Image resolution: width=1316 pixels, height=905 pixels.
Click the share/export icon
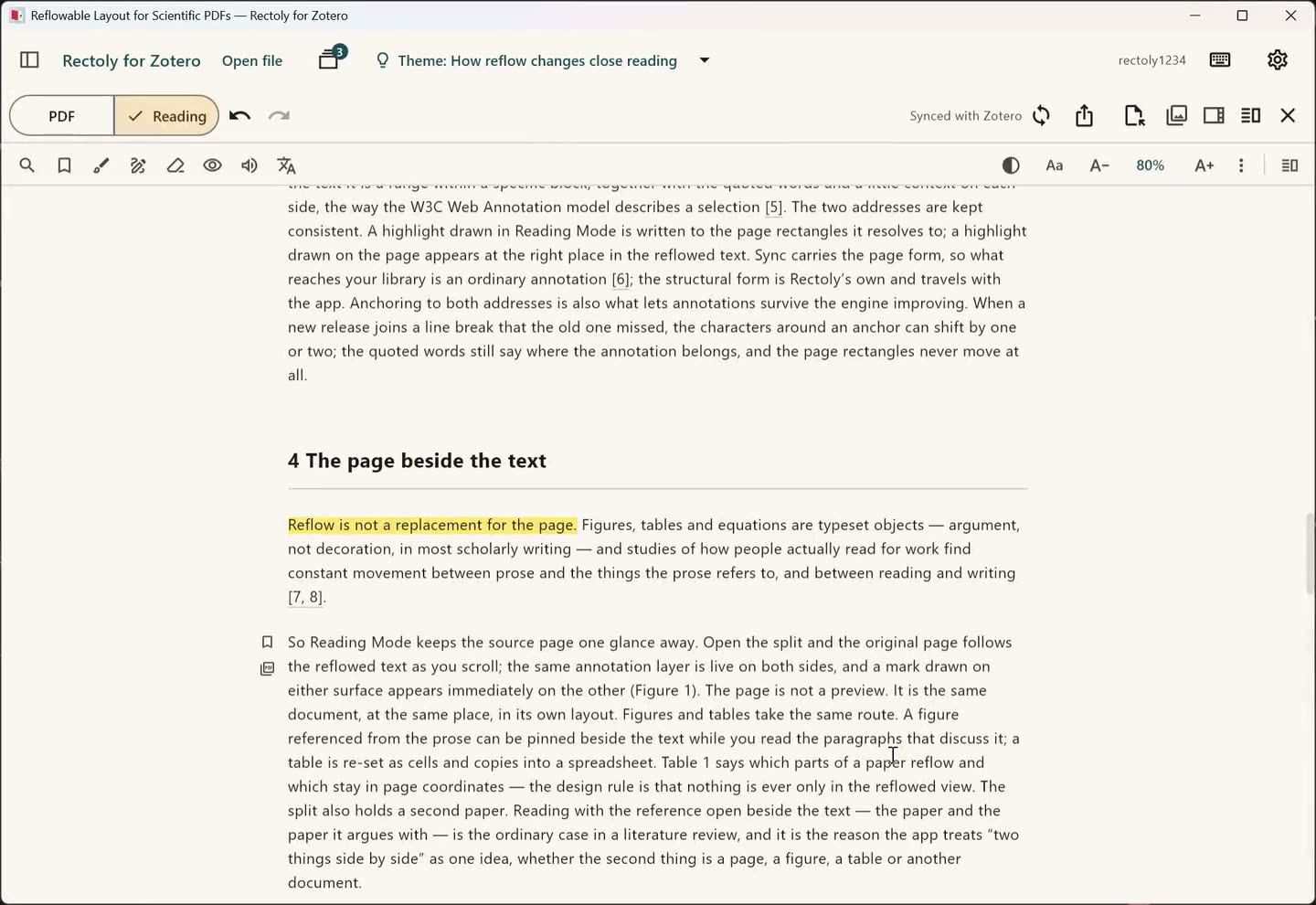1085,115
